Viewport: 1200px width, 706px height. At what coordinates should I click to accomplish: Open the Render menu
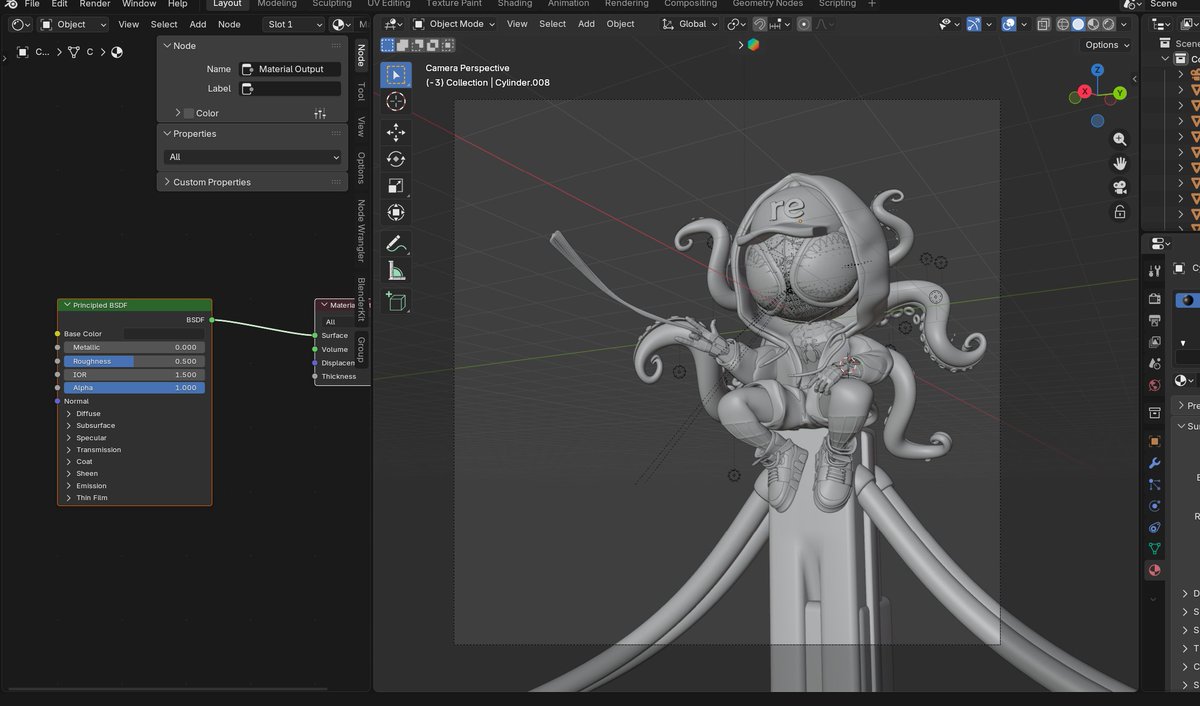pos(95,4)
